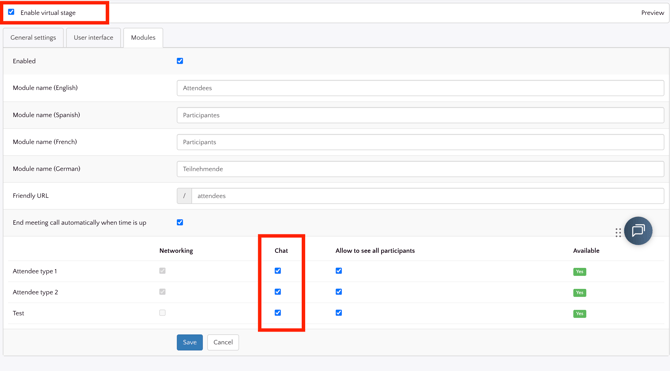Click Available Yes badge for Test
This screenshot has height=371, width=670.
(x=579, y=313)
